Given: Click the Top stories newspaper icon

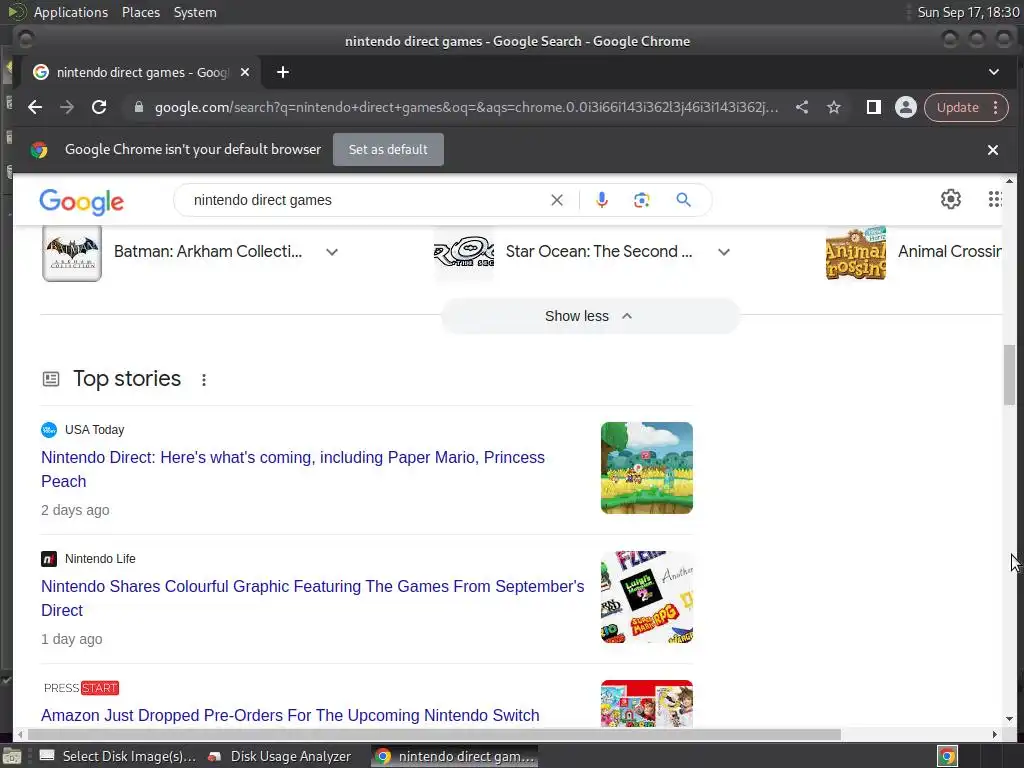Looking at the screenshot, I should (51, 379).
